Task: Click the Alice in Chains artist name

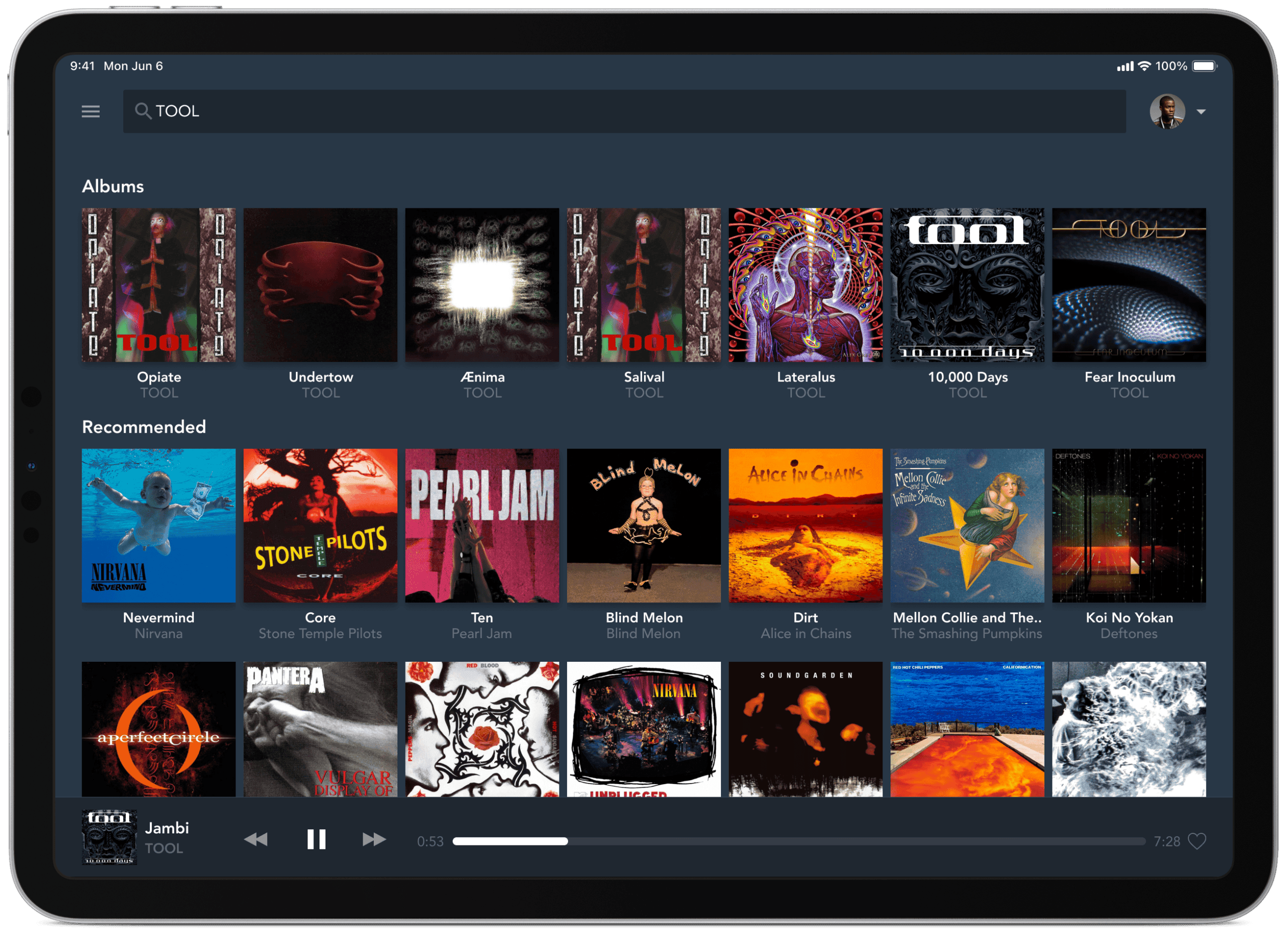Action: (807, 634)
